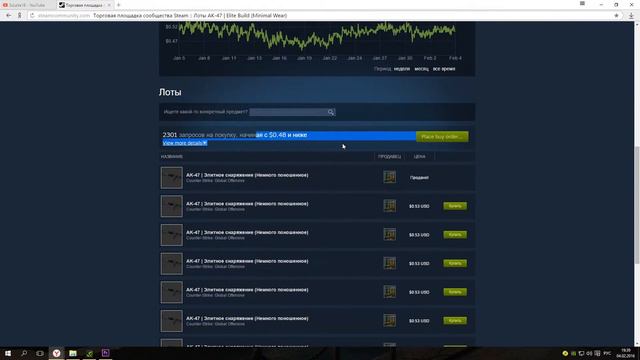
Task: Click the network tray icon
Action: [581, 353]
